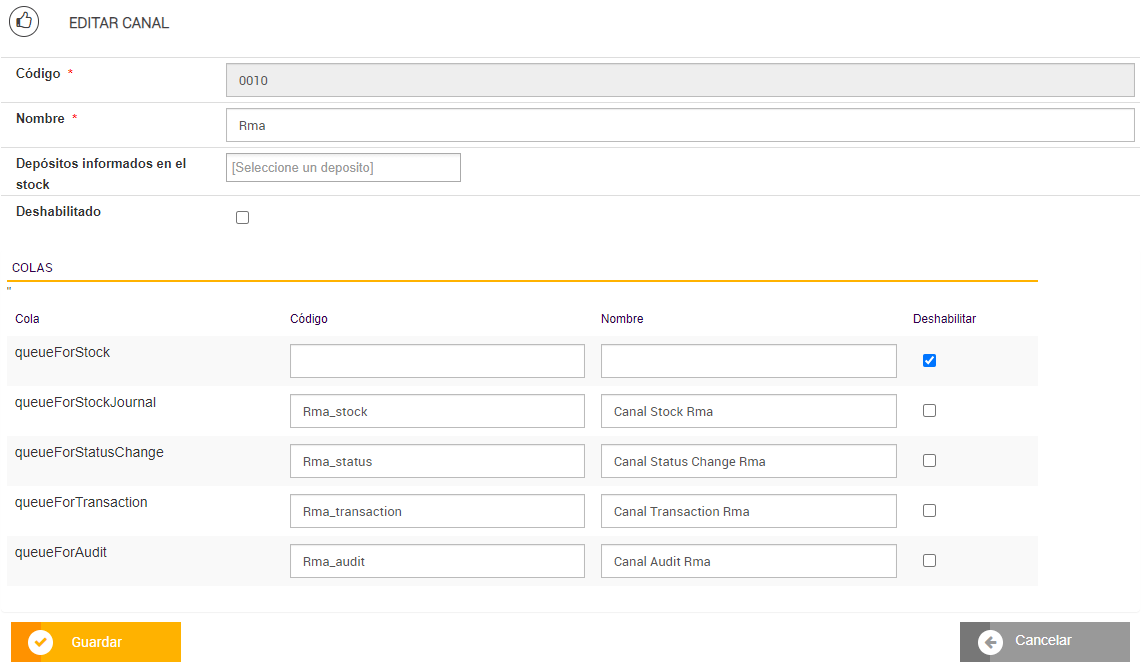Viewport: 1141px width, 668px height.
Task: Edit the Canal Status Change Rma field
Action: 748,461
